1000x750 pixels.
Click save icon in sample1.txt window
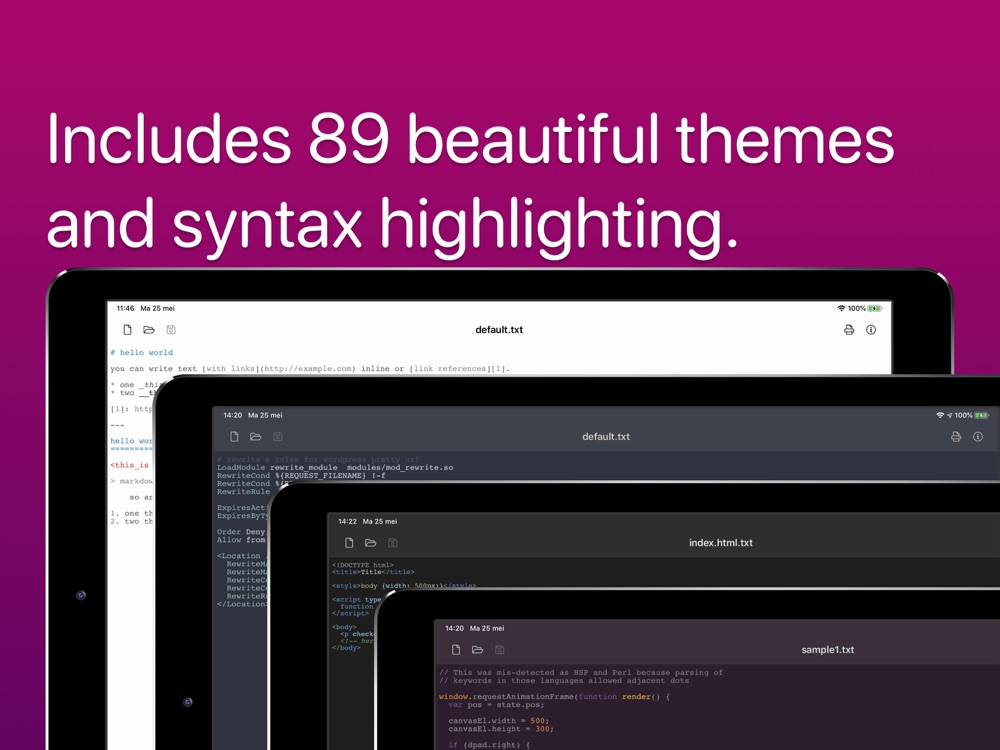[500, 650]
